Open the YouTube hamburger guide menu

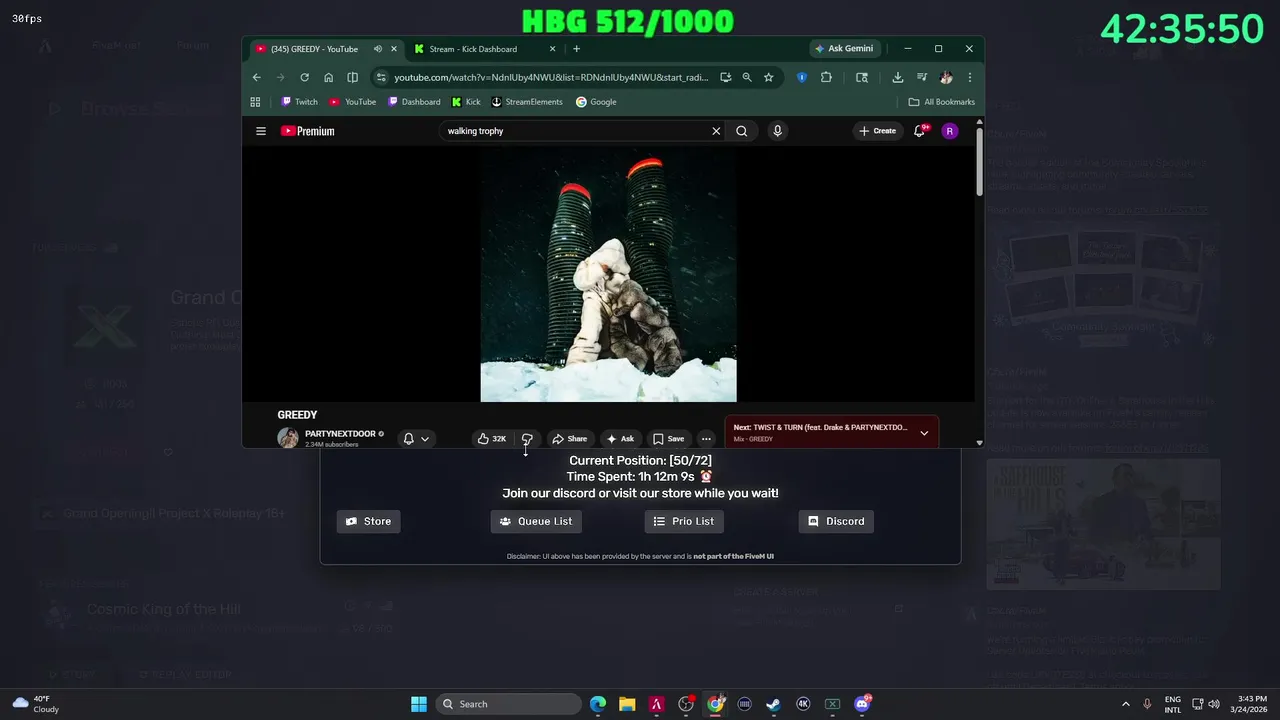[x=261, y=131]
